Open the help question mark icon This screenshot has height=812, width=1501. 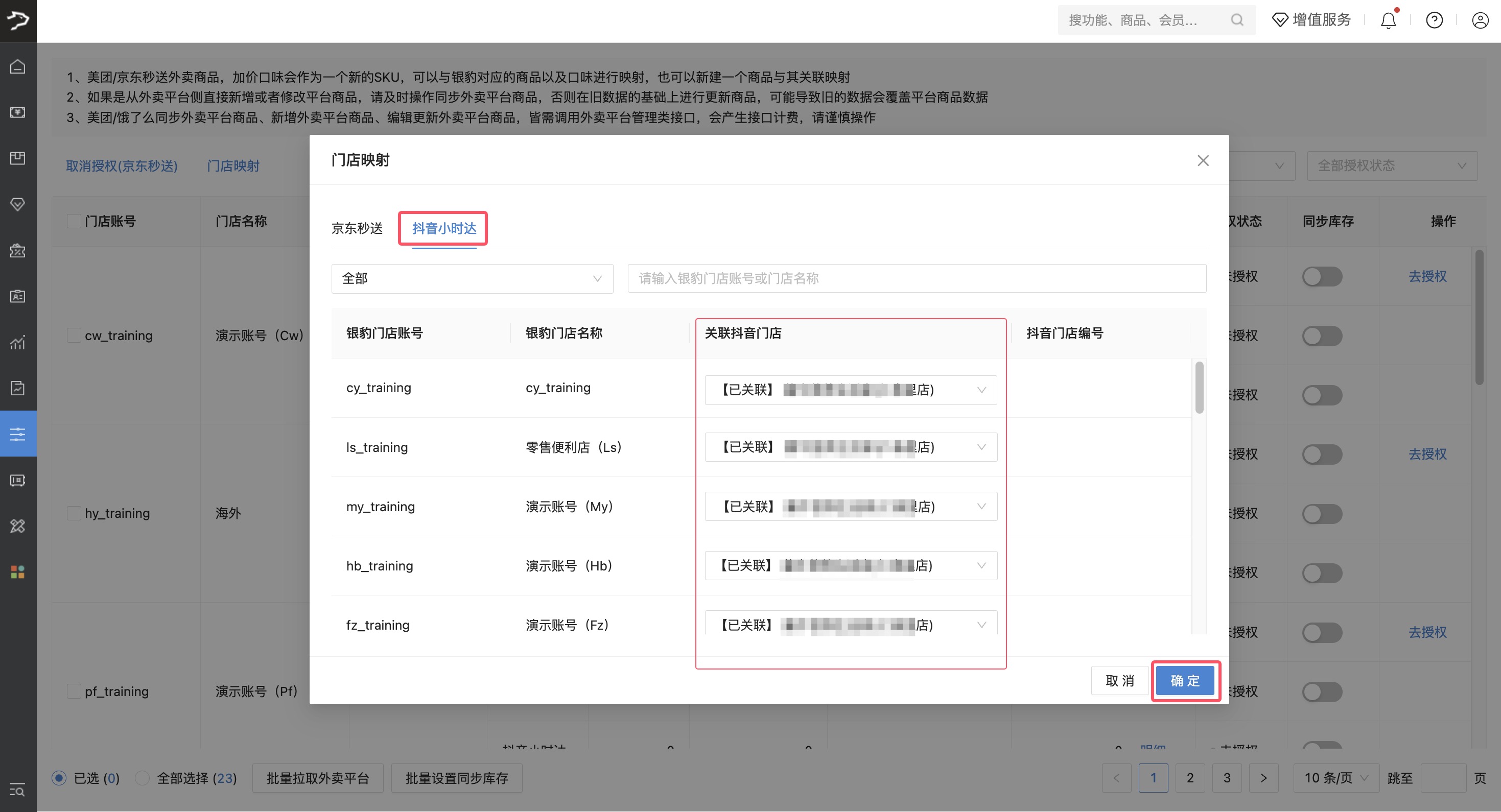click(1434, 21)
